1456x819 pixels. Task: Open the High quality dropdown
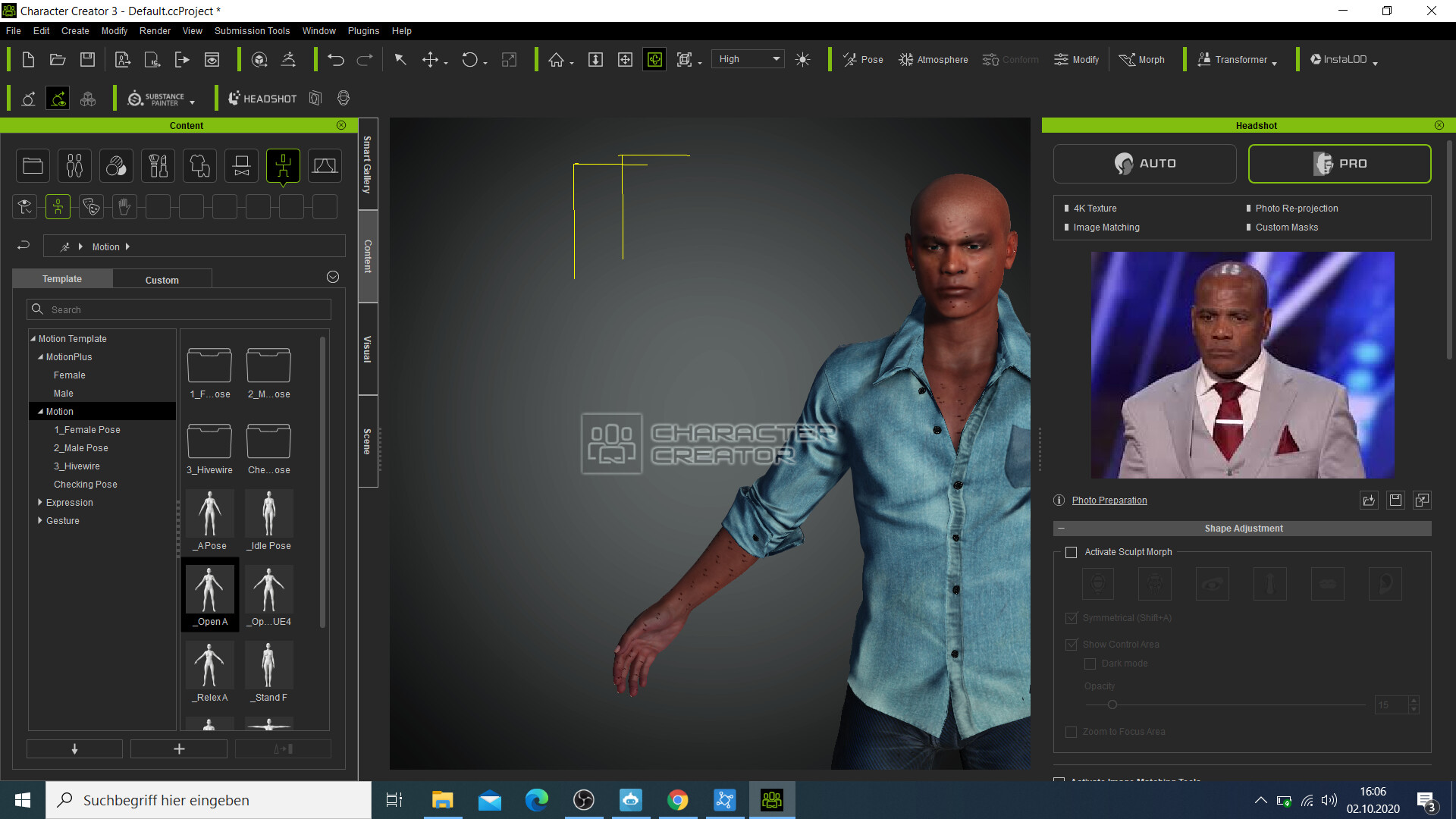click(x=748, y=59)
